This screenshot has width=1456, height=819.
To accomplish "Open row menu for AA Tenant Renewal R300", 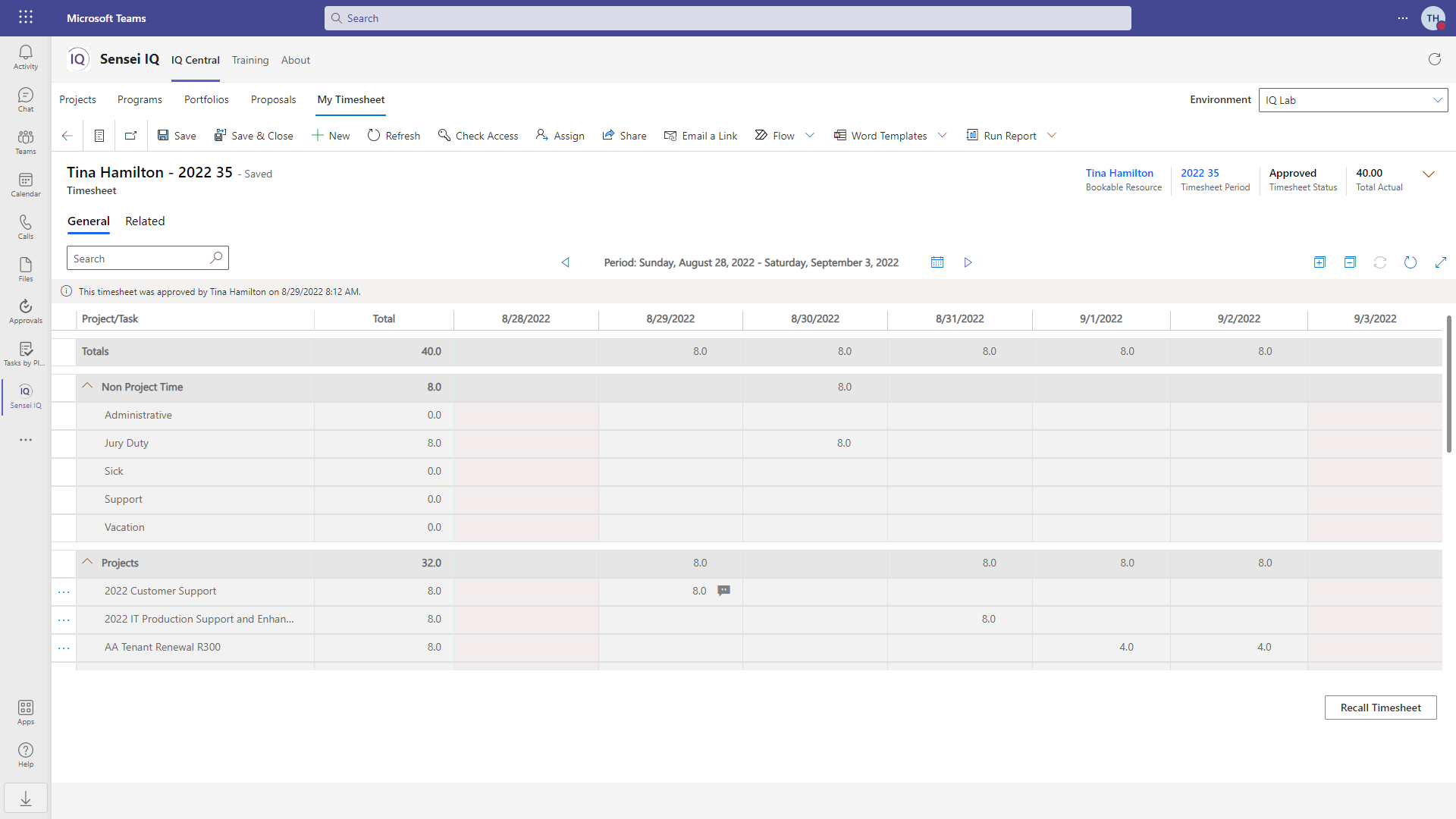I will [x=64, y=648].
